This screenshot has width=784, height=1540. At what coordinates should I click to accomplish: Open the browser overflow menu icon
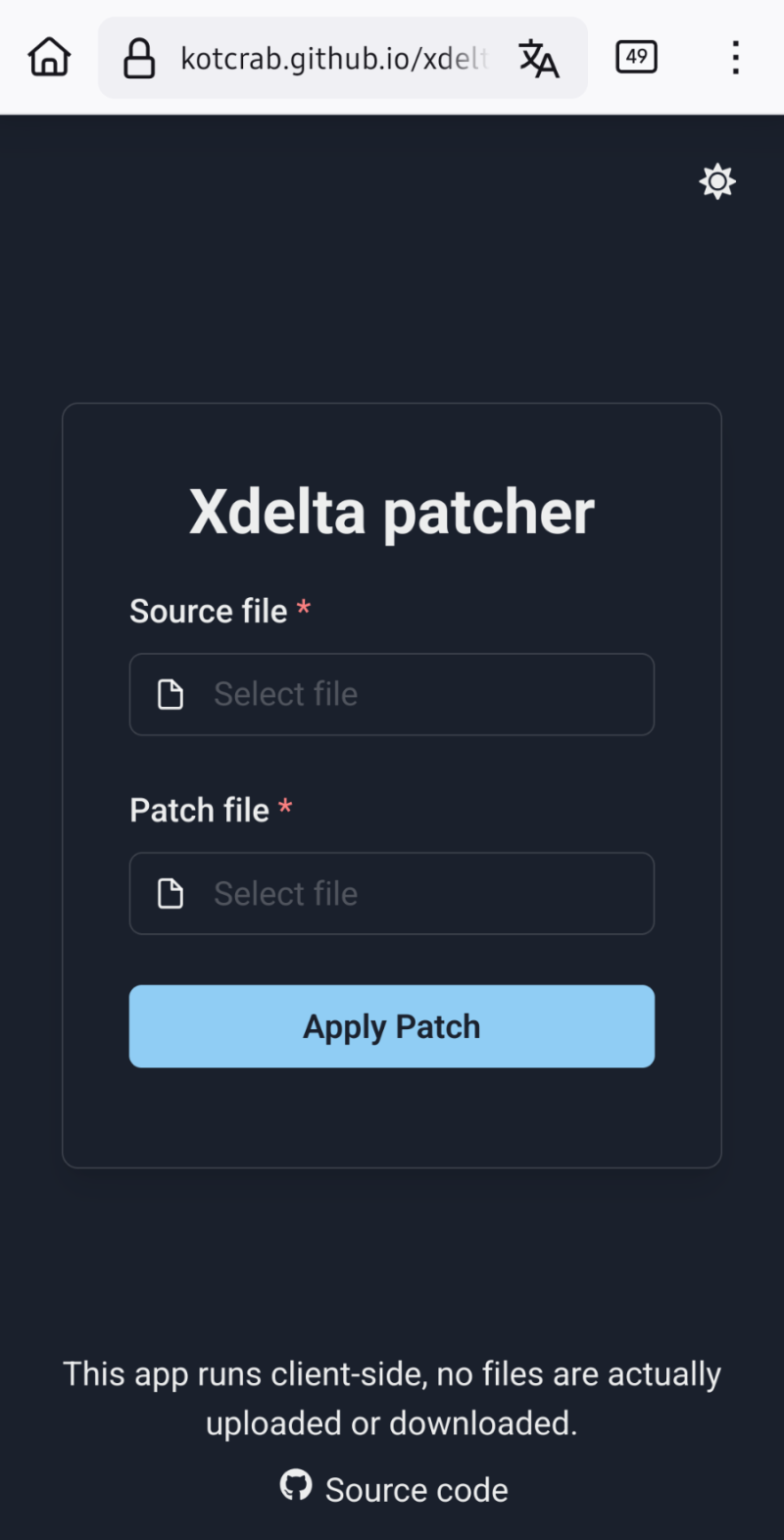click(735, 59)
